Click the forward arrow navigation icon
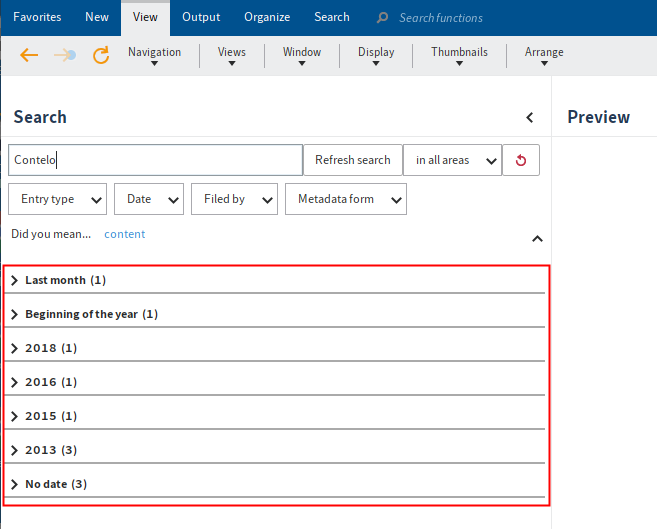Screen dimensions: 657x529 click(65, 55)
